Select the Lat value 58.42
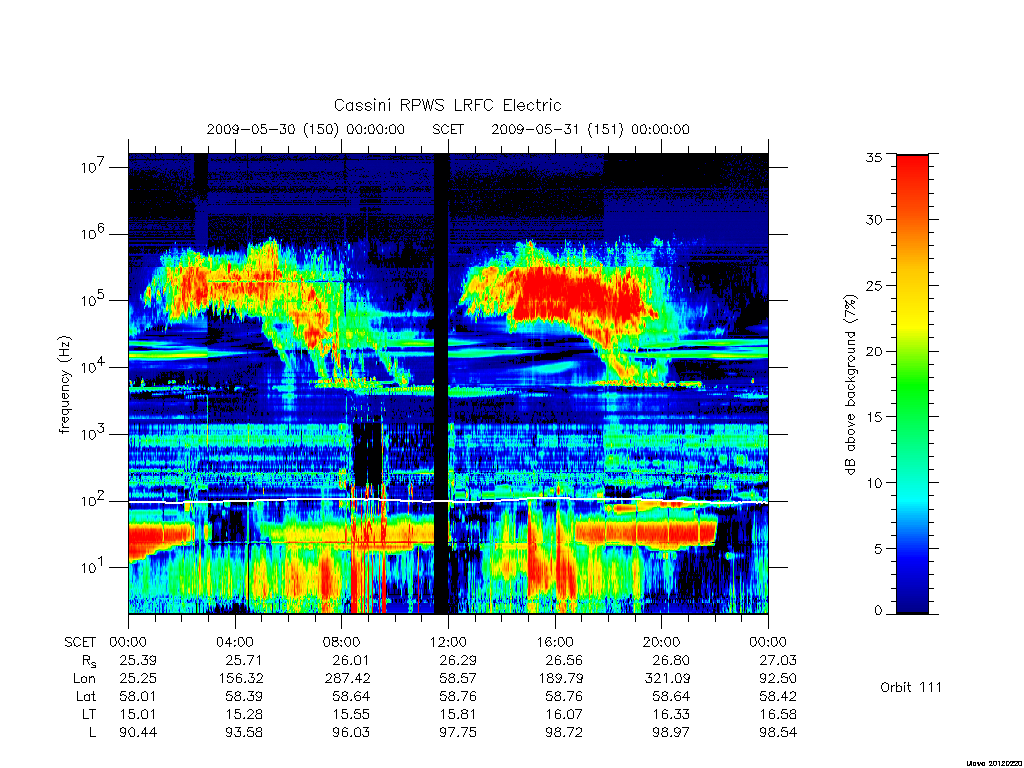This screenshot has width=1024, height=768. point(777,697)
